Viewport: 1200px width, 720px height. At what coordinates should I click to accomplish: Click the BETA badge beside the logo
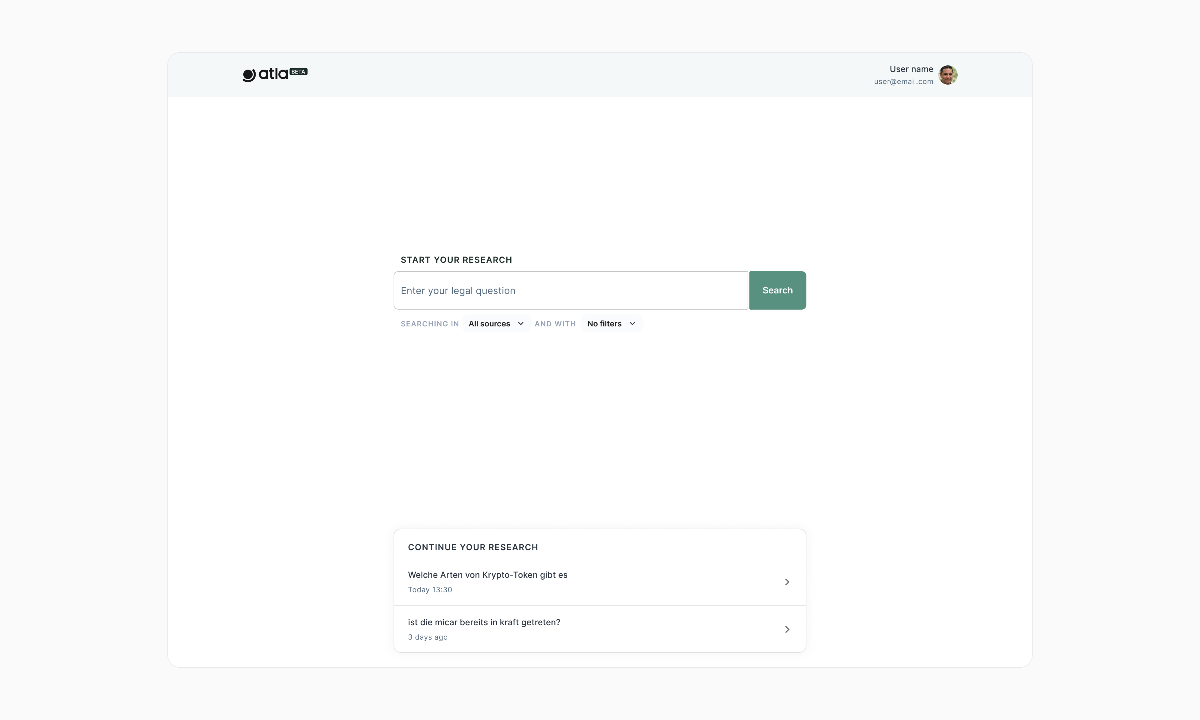click(x=298, y=72)
